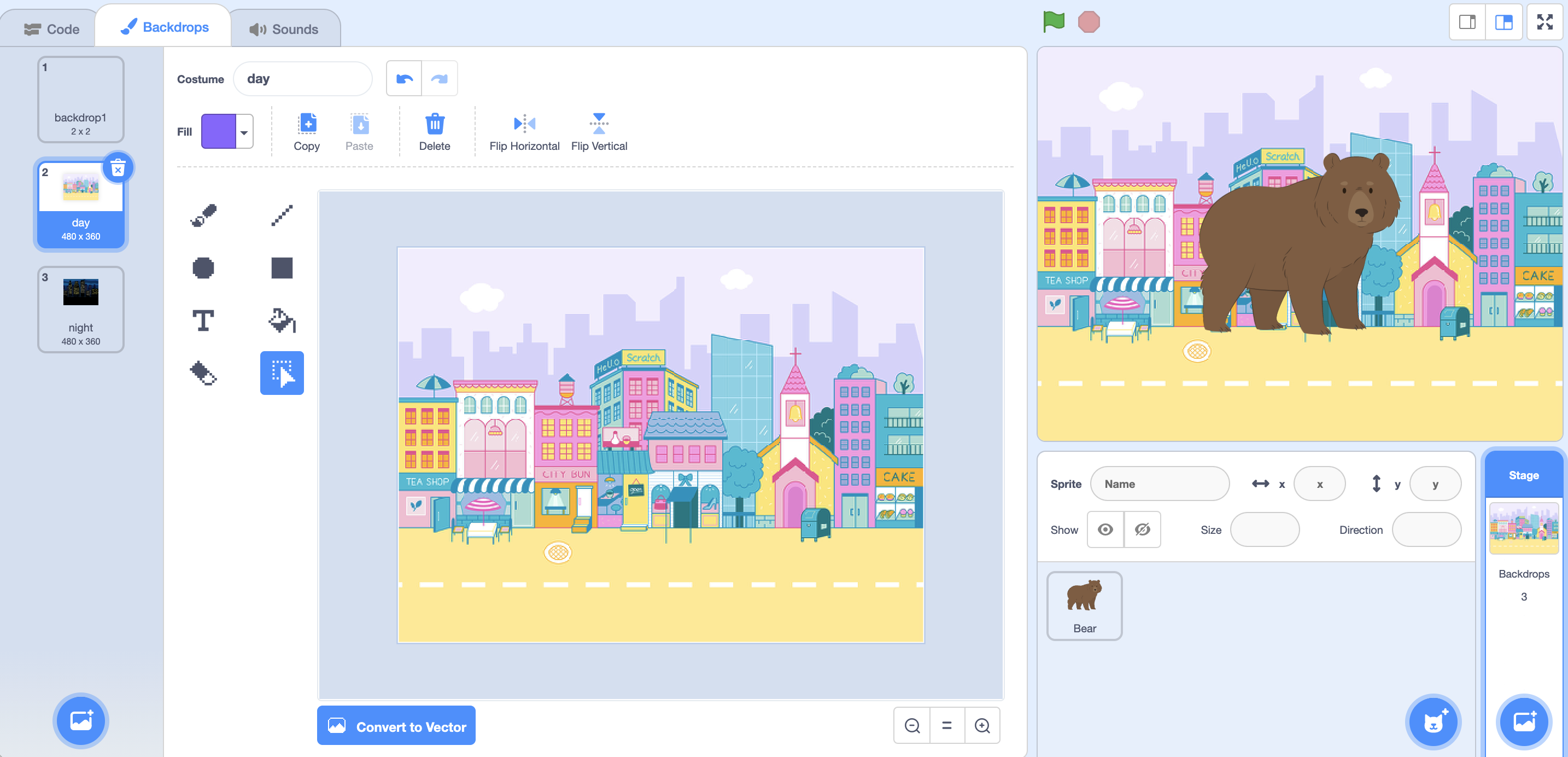Select the Marquee selection tool
Image resolution: width=1568 pixels, height=757 pixels.
coord(281,374)
